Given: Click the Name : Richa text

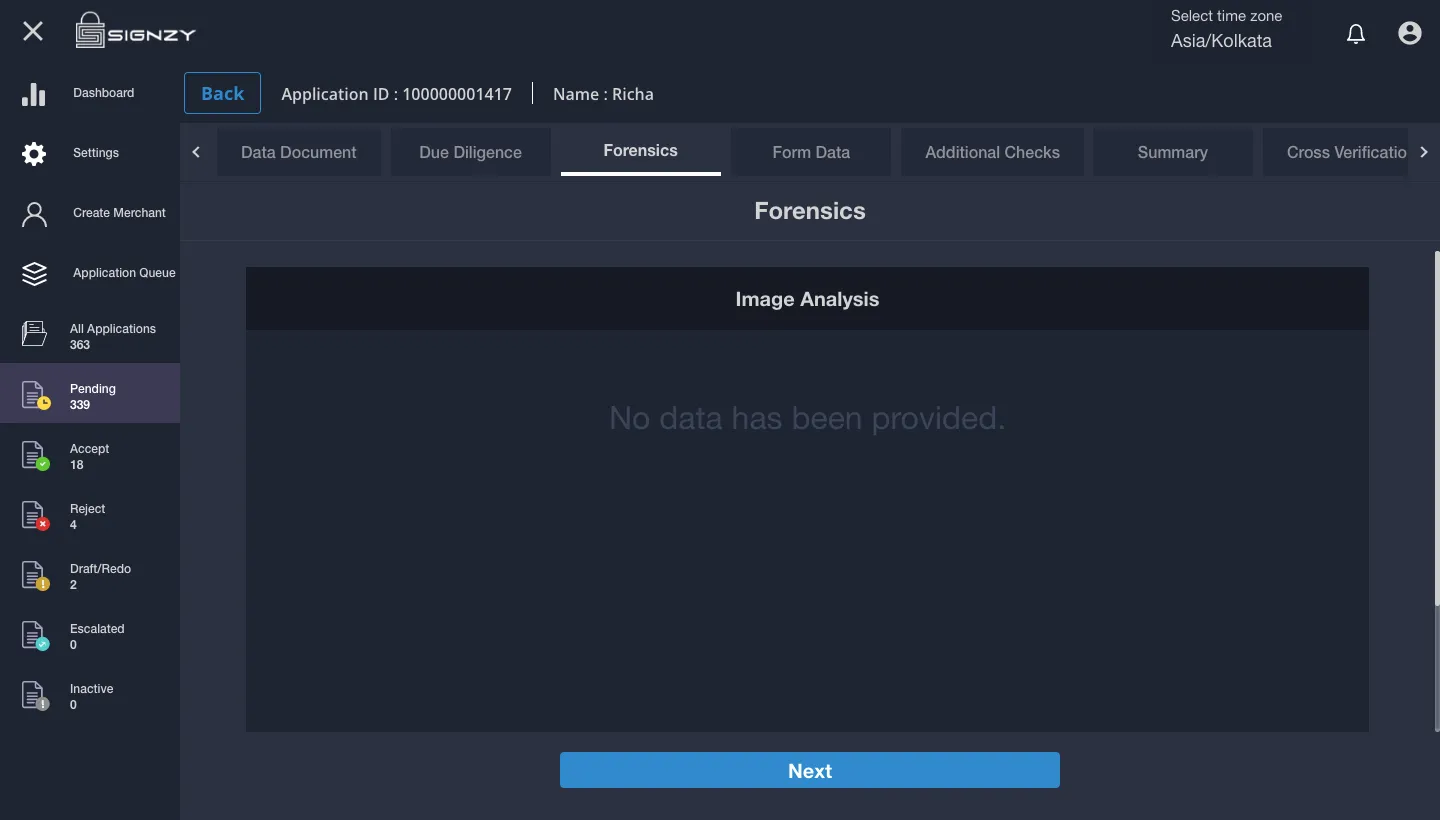Looking at the screenshot, I should (x=603, y=94).
